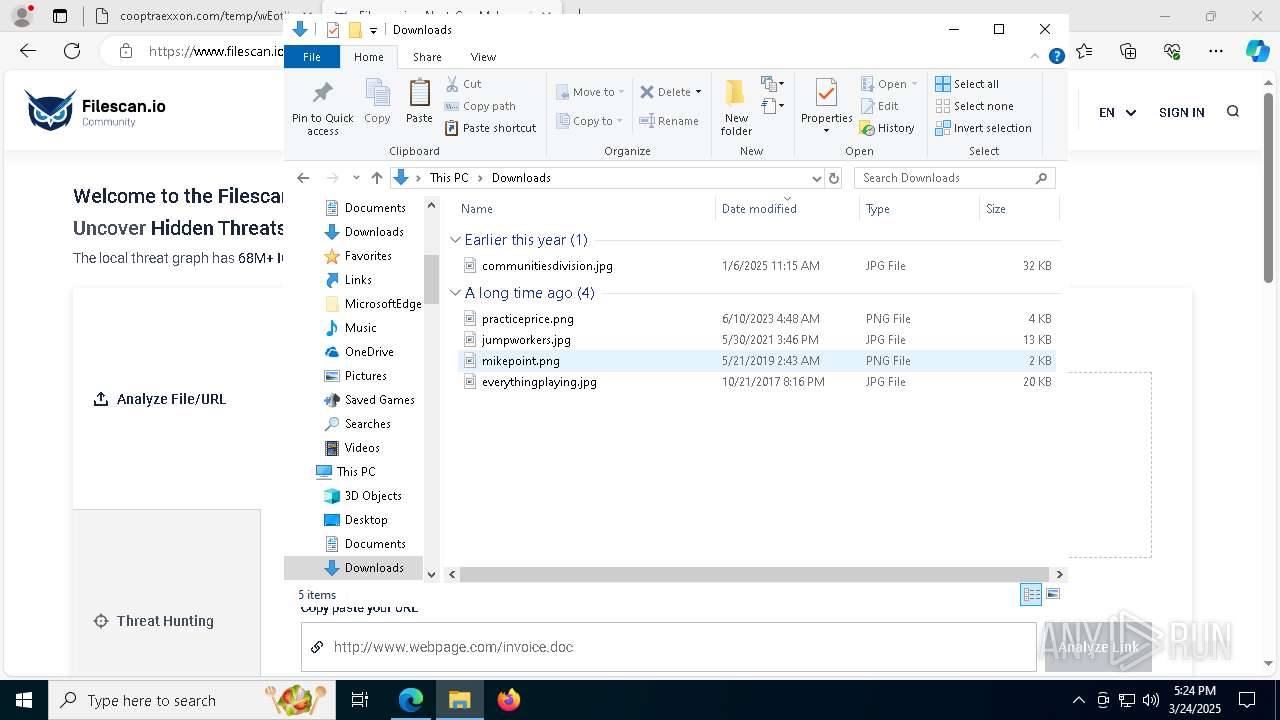Open the address bar history dropdown
Viewport: 1280px width, 720px height.
(x=816, y=178)
